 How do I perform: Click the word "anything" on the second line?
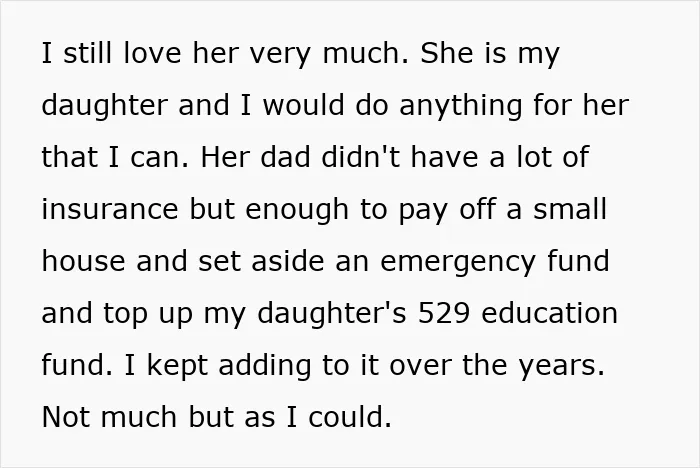click(460, 106)
